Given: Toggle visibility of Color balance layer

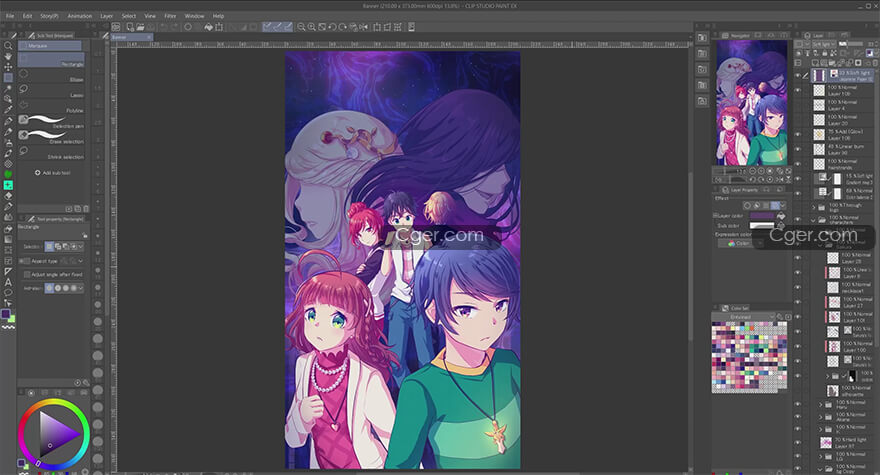Looking at the screenshot, I should [798, 193].
